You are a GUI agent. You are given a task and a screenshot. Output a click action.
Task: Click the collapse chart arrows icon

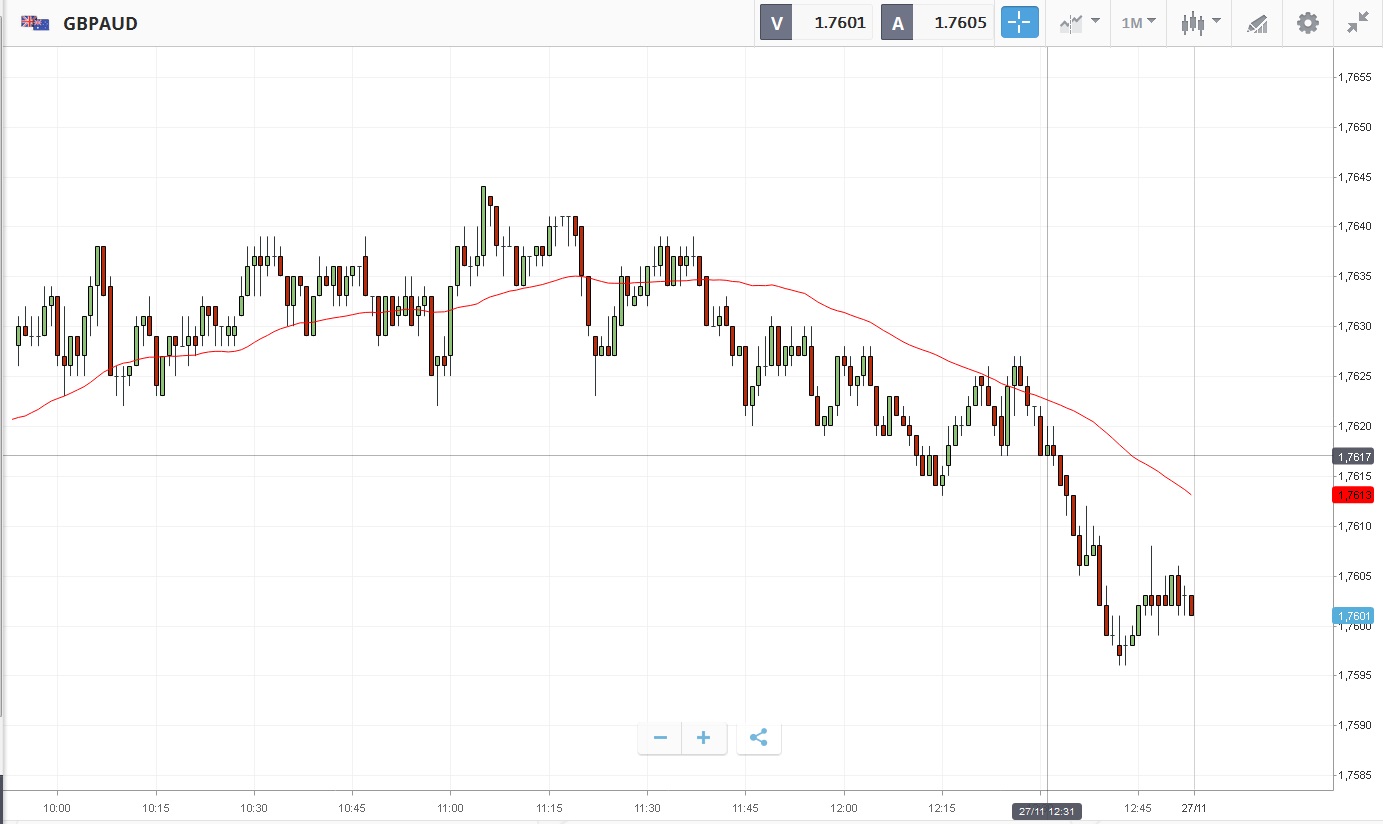coord(1357,23)
